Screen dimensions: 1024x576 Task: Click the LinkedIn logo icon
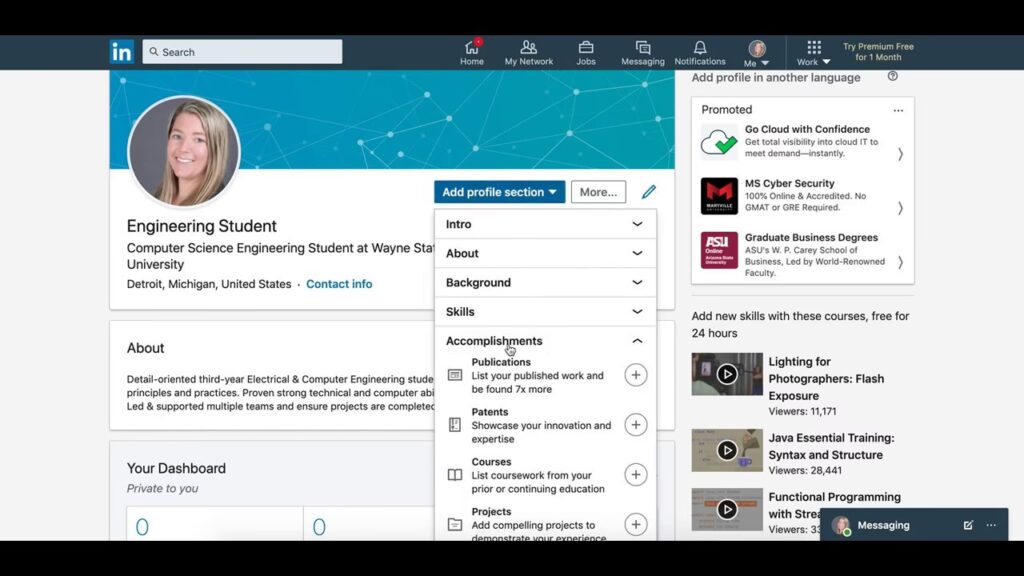122,52
